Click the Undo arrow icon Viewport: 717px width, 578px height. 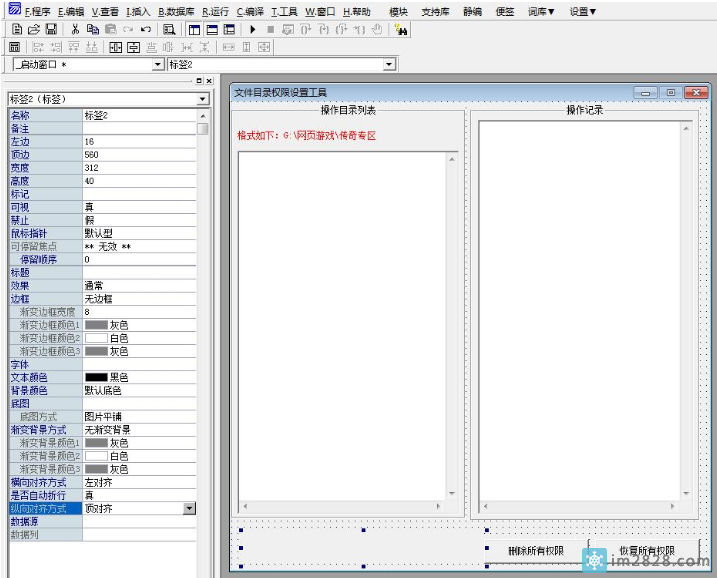tap(146, 30)
